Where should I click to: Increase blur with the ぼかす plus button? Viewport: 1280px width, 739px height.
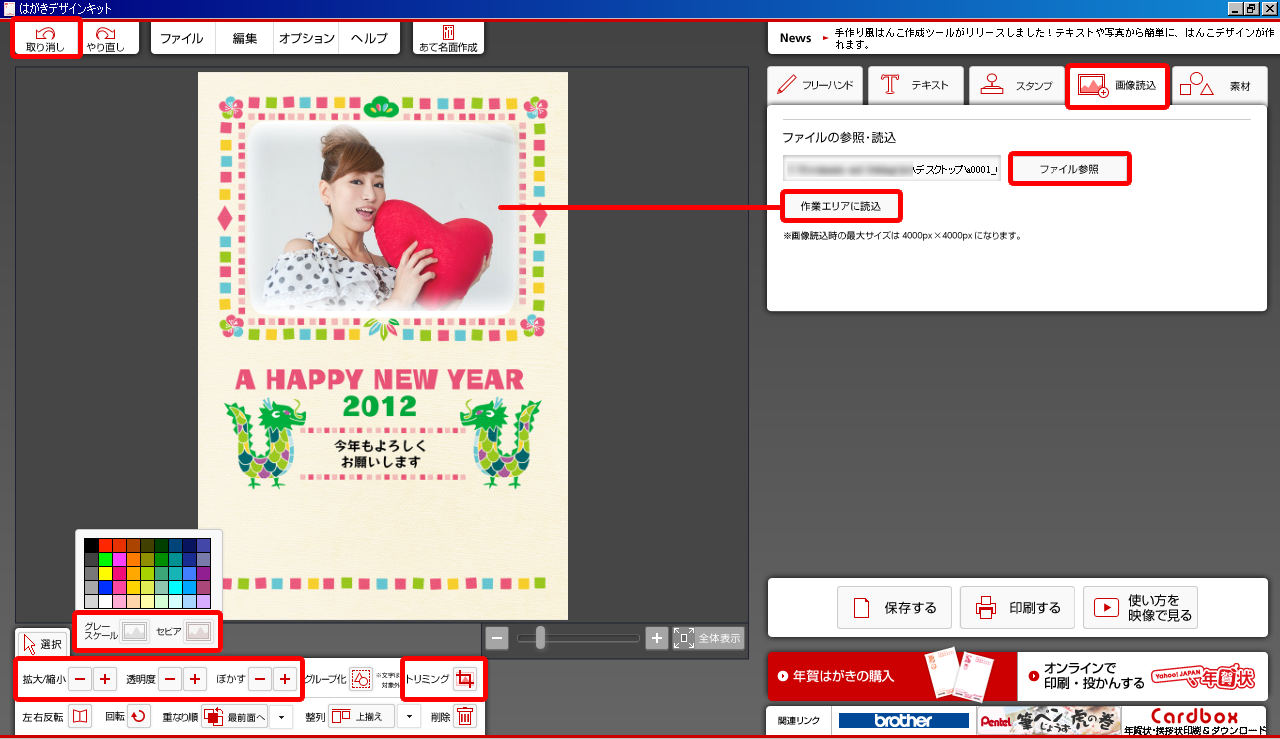285,680
